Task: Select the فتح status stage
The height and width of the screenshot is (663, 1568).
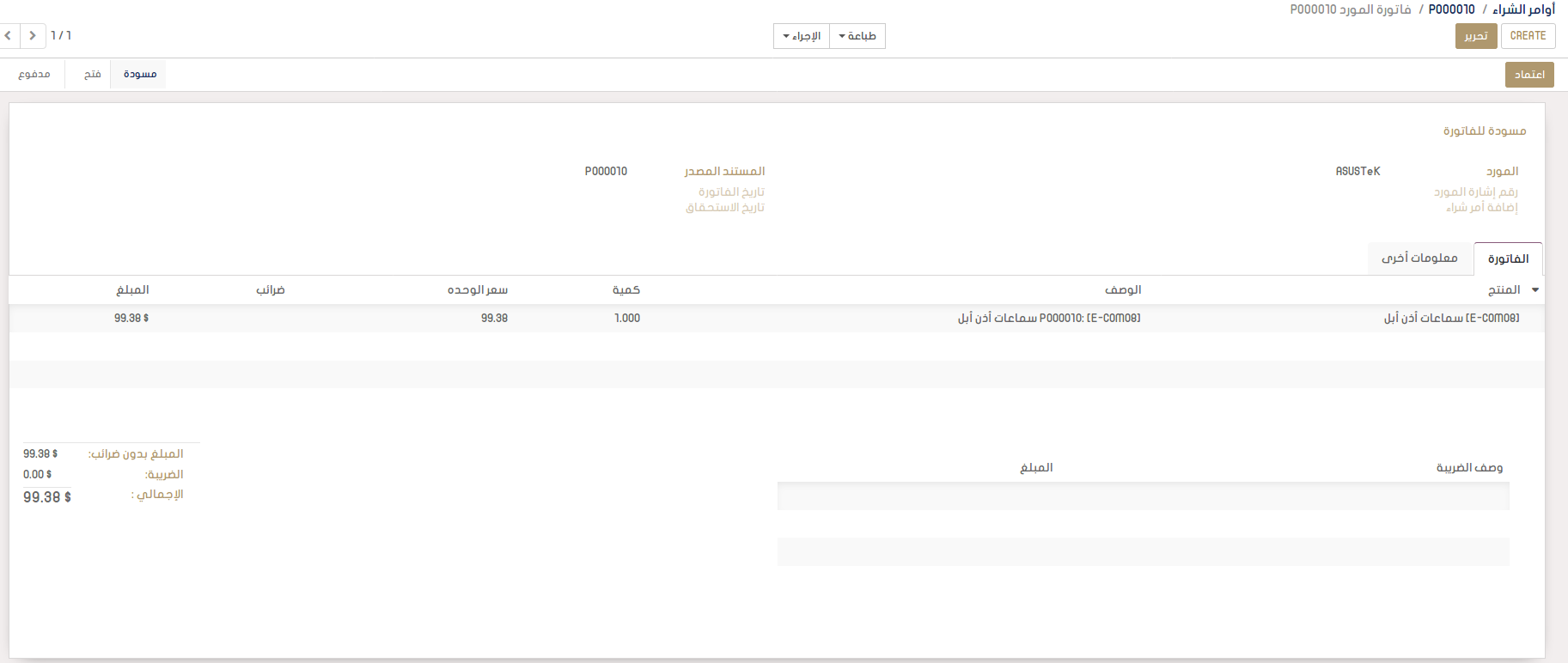Action: [x=92, y=75]
